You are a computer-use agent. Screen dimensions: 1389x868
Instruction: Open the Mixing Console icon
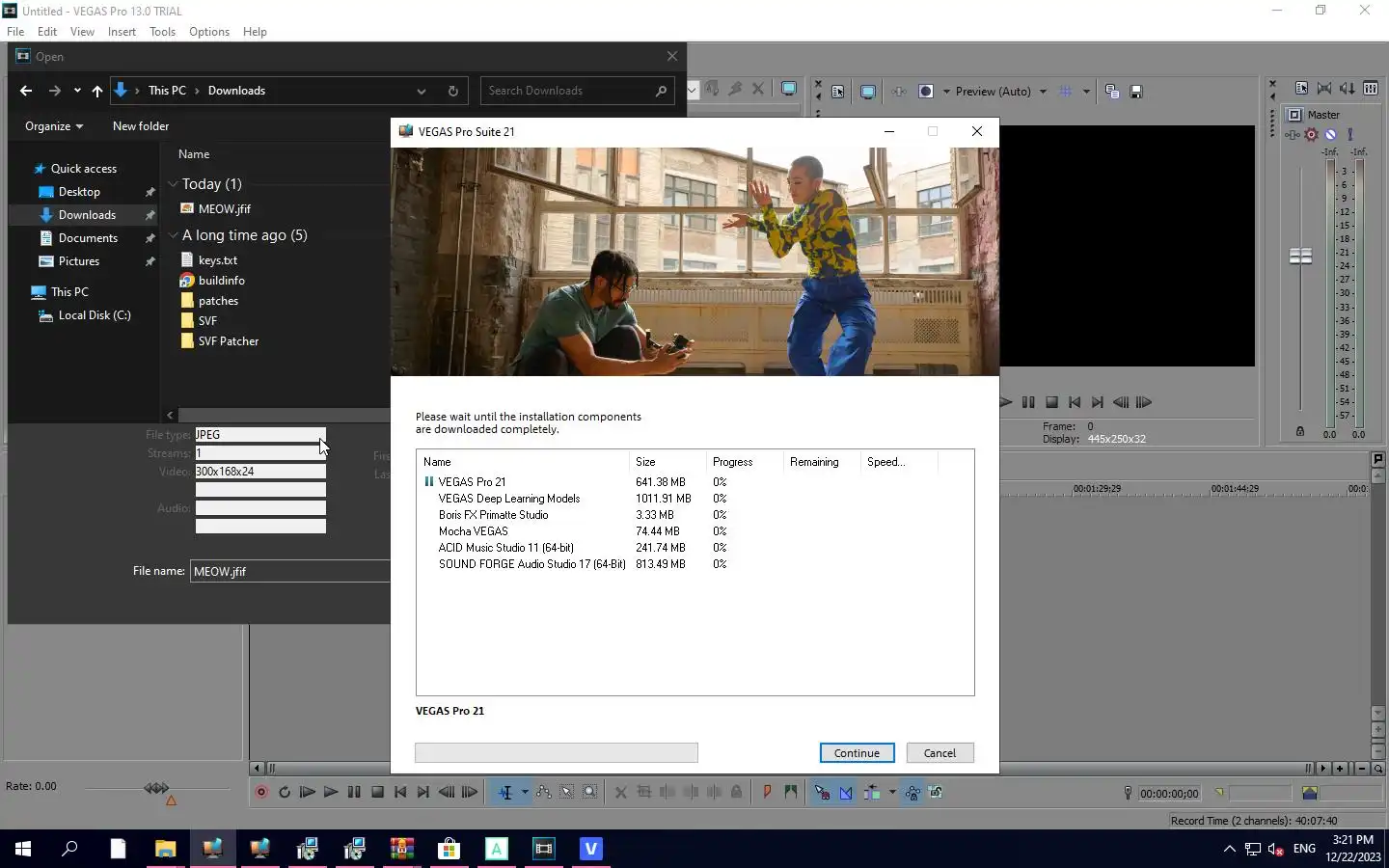pyautogui.click(x=1371, y=89)
